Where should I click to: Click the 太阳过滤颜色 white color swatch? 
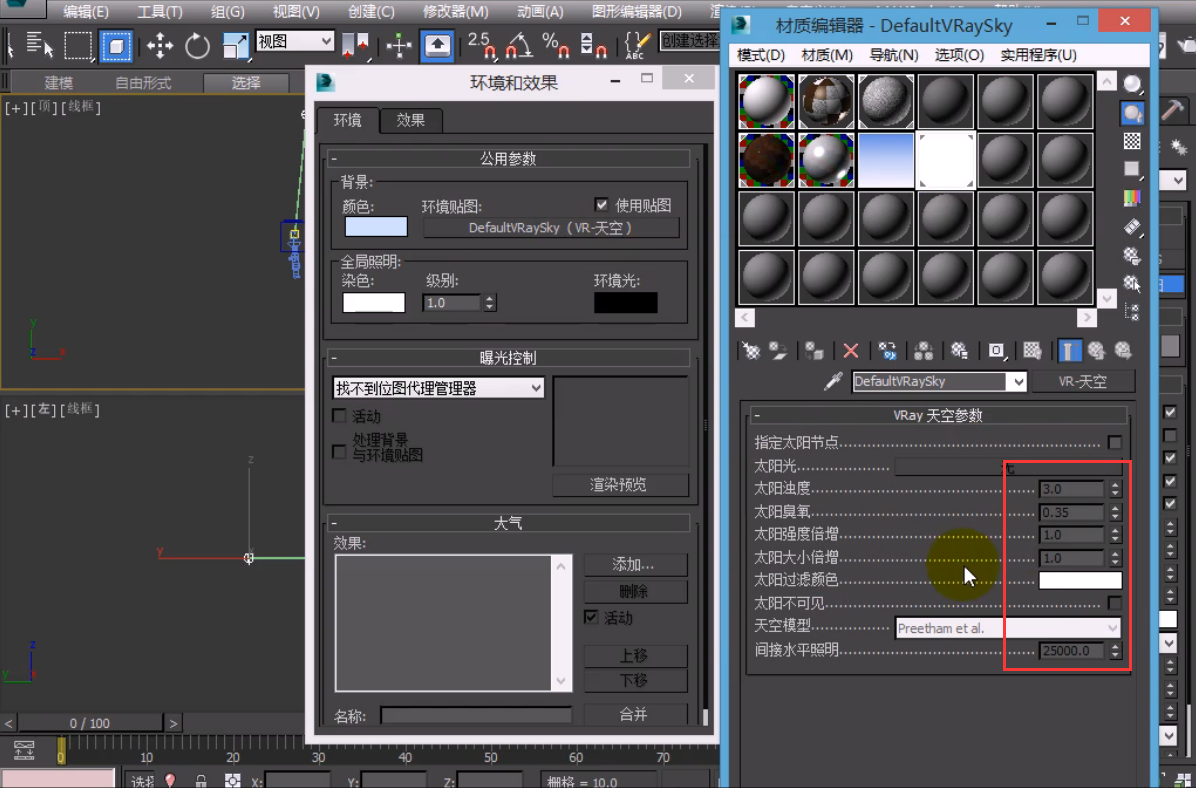coord(1080,580)
